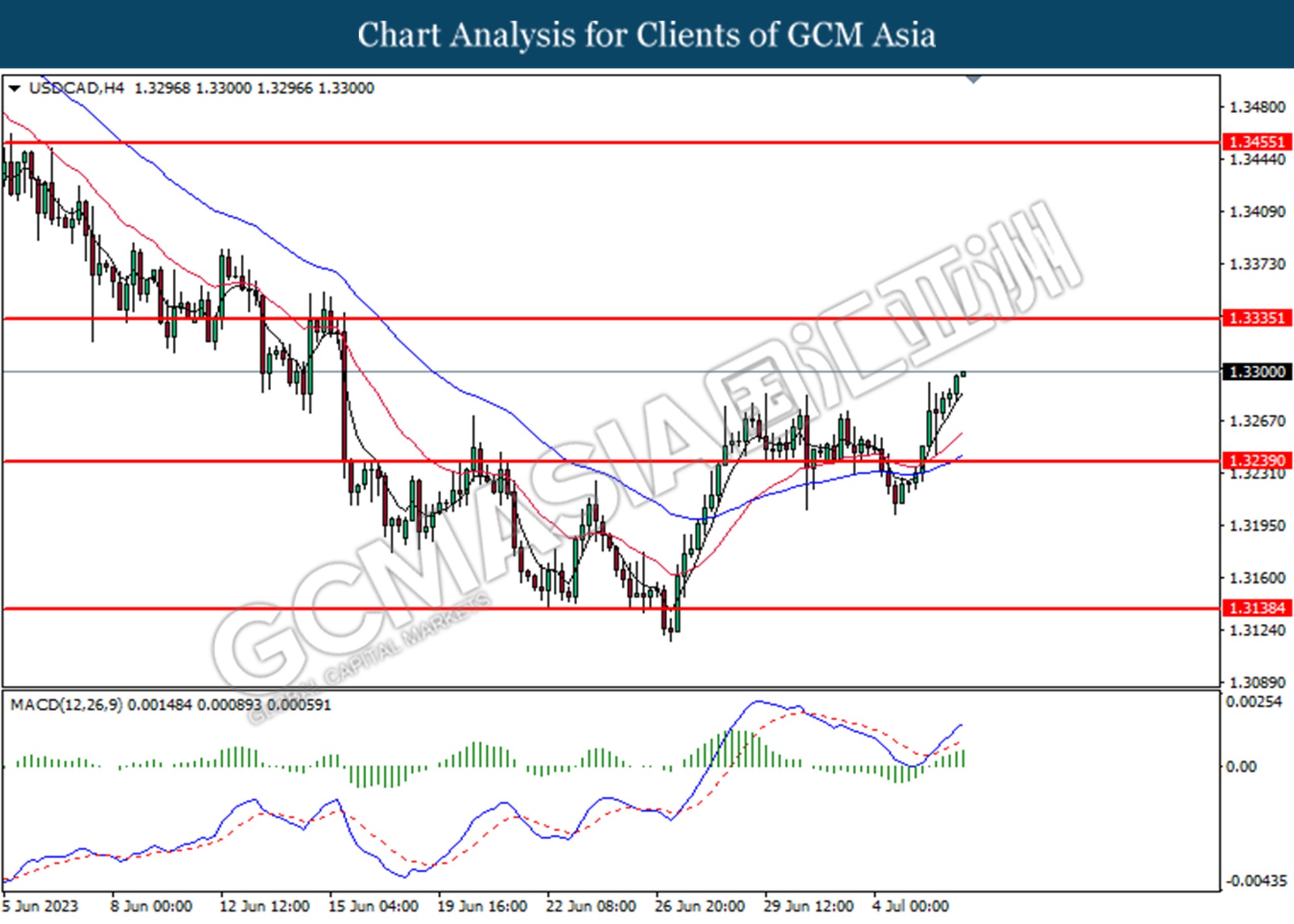Select the USDCAD,H4 symbol label

coord(76,88)
